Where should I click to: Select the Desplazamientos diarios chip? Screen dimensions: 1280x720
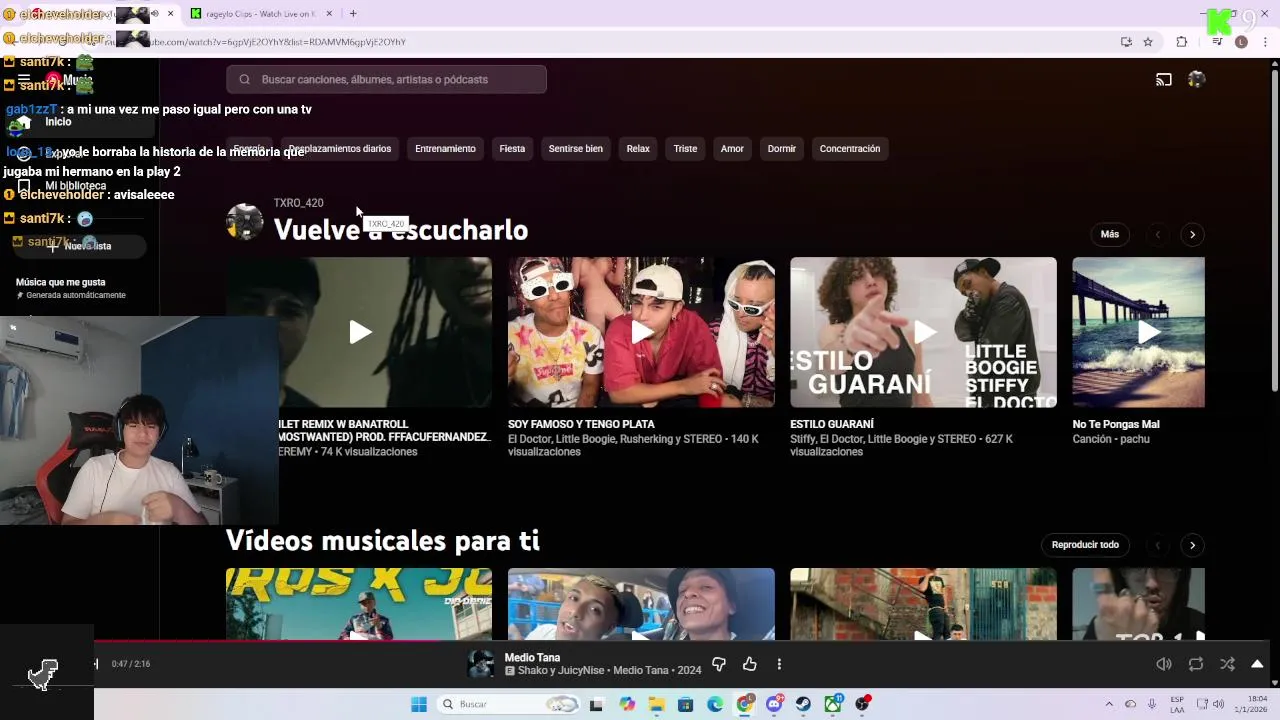click(339, 148)
